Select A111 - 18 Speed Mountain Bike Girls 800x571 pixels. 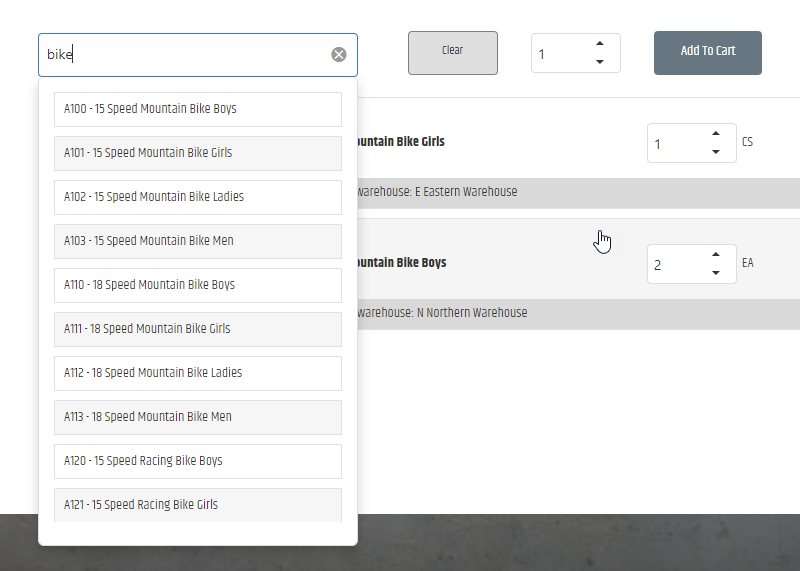(x=198, y=329)
